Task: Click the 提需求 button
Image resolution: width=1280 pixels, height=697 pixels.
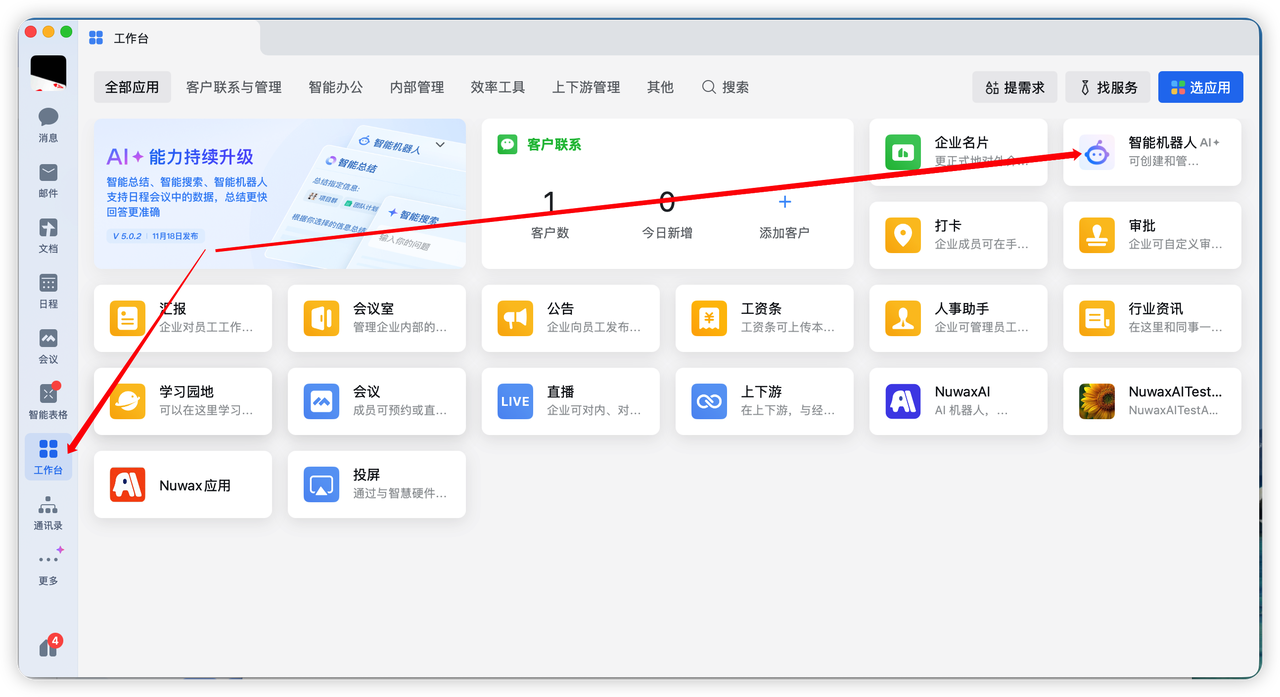Action: 1015,87
